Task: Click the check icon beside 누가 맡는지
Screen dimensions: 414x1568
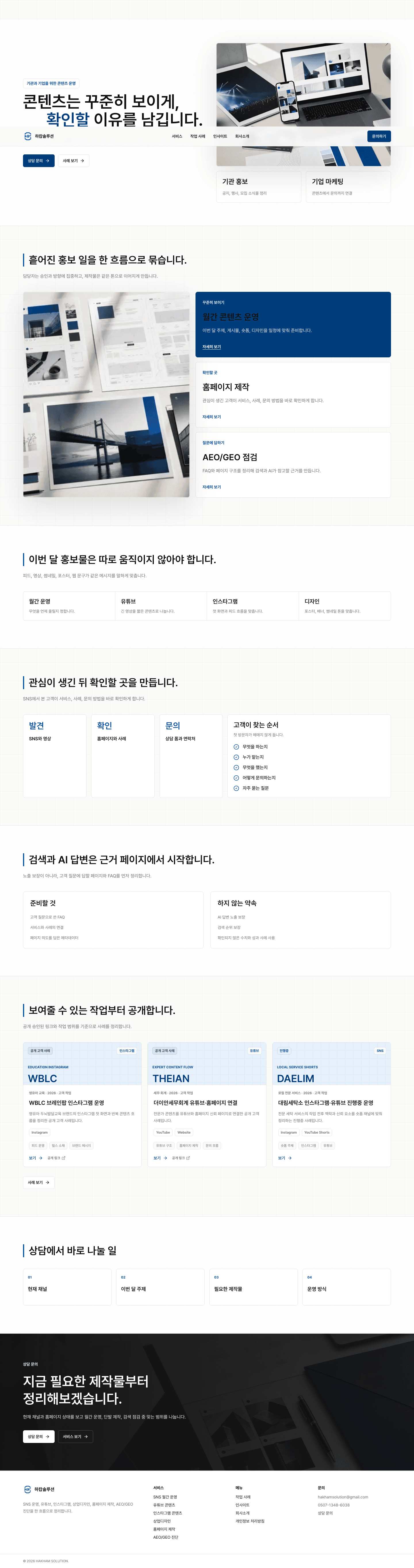Action: [236, 757]
